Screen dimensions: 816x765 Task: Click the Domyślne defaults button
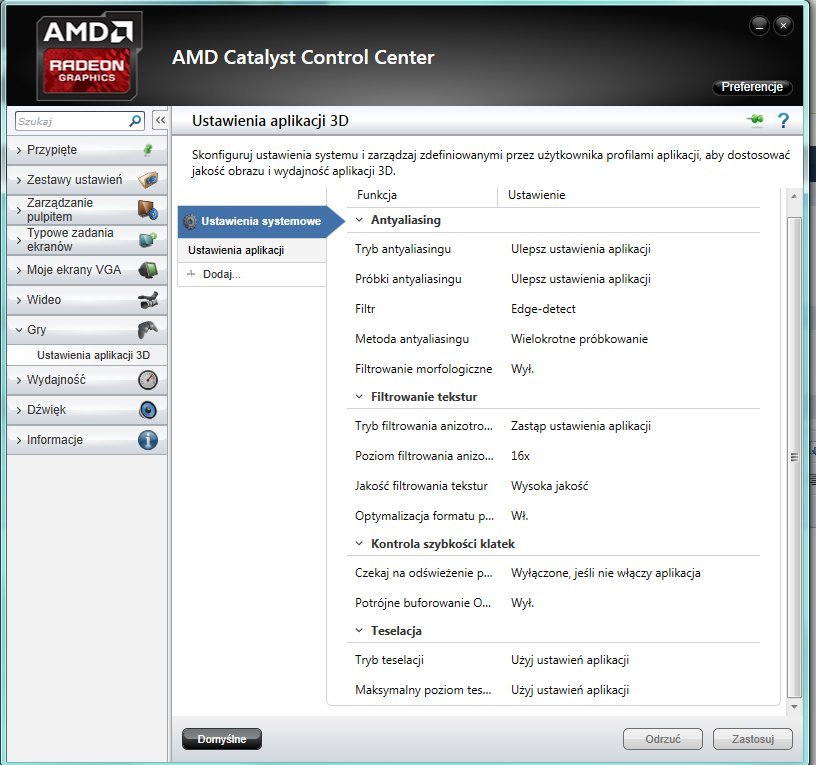click(222, 739)
